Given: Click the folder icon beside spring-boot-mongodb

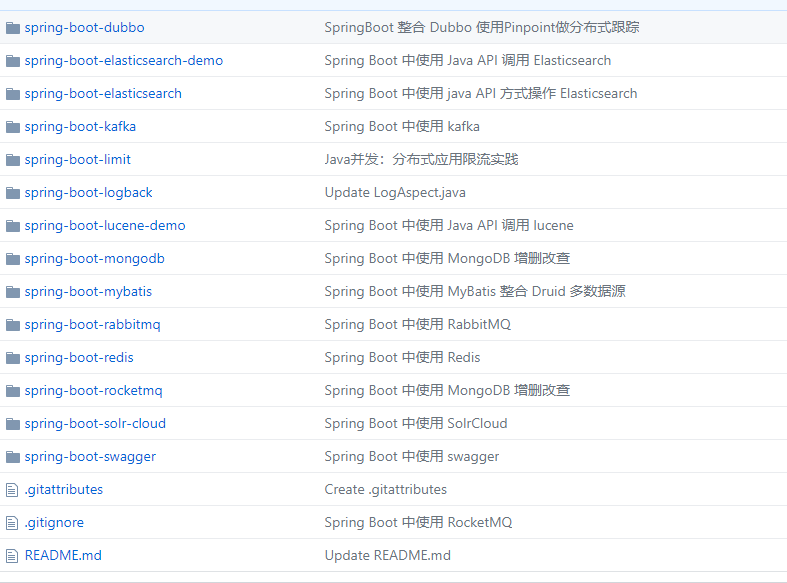Looking at the screenshot, I should coord(13,259).
